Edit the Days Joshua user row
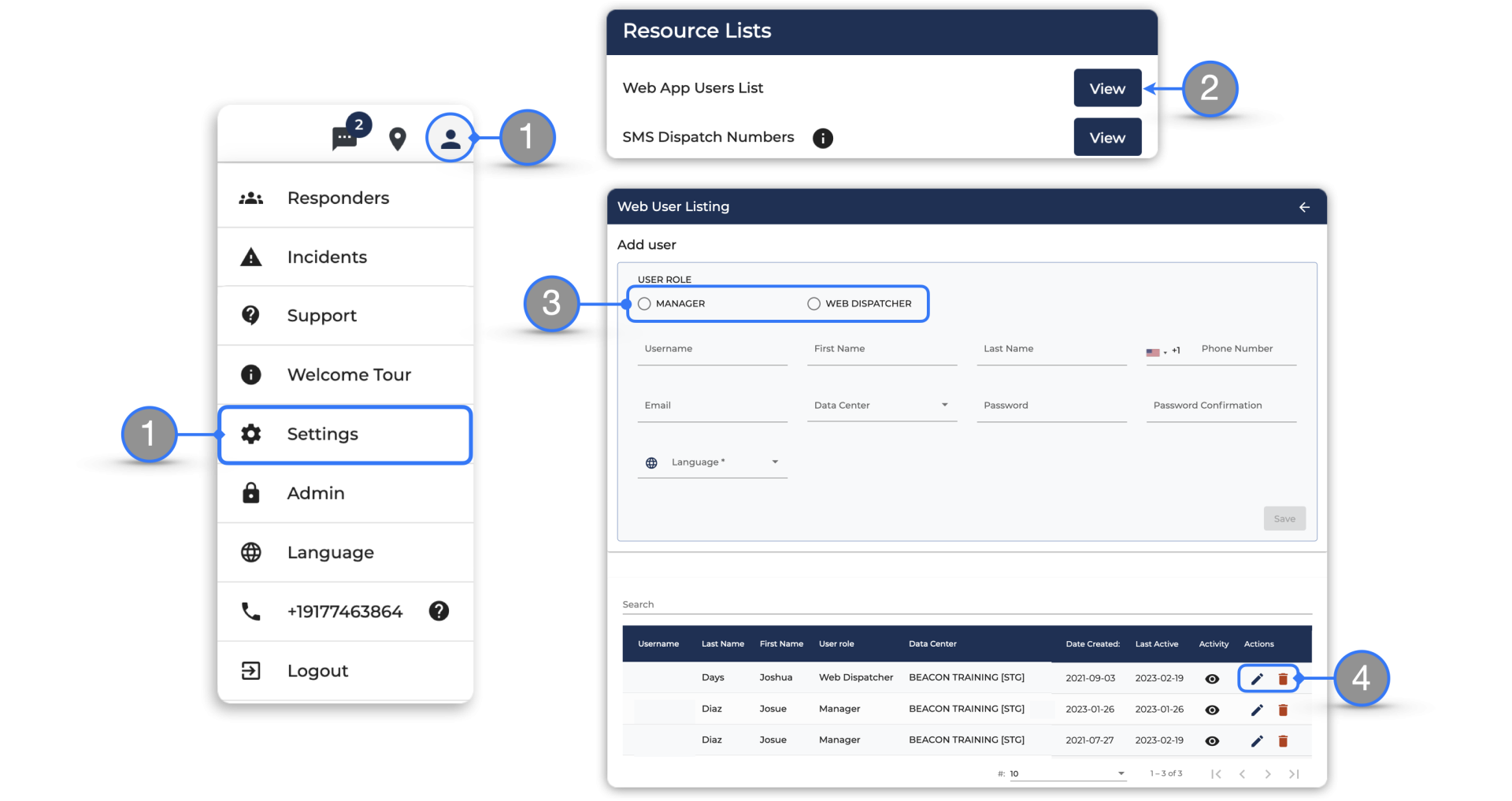The height and width of the screenshot is (801, 1512). pos(1257,679)
